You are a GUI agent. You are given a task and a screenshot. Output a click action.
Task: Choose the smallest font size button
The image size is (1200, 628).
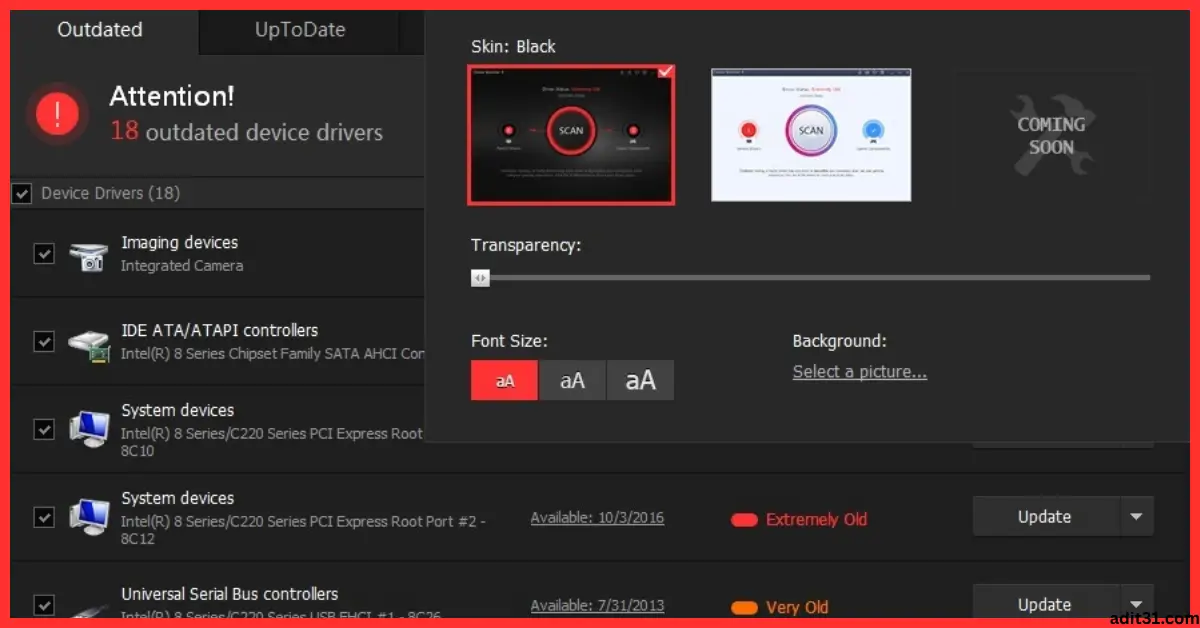pyautogui.click(x=505, y=380)
